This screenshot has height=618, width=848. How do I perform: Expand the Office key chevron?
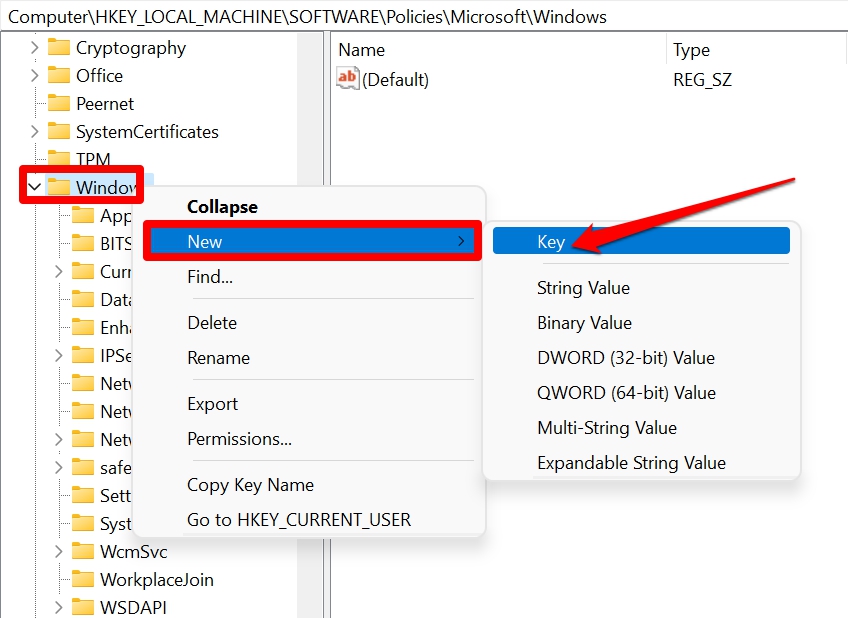pyautogui.click(x=36, y=76)
